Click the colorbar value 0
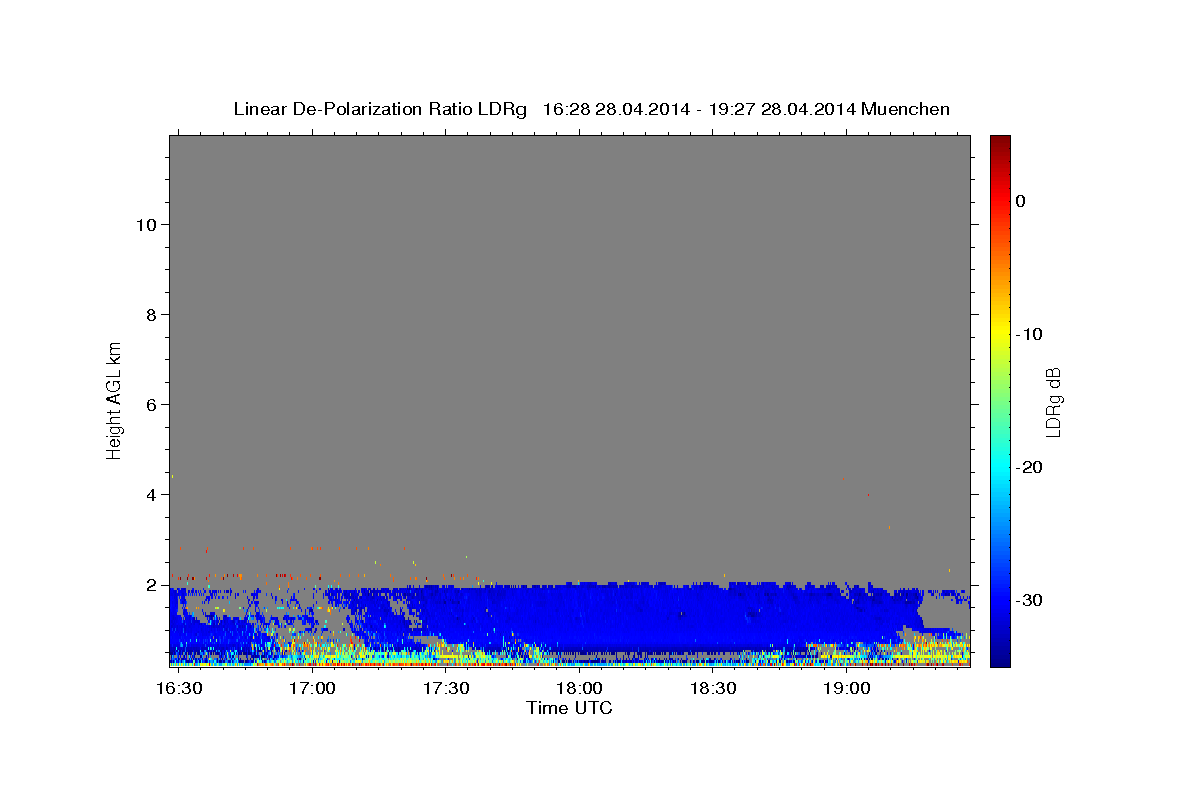1200x800 pixels. click(1021, 201)
